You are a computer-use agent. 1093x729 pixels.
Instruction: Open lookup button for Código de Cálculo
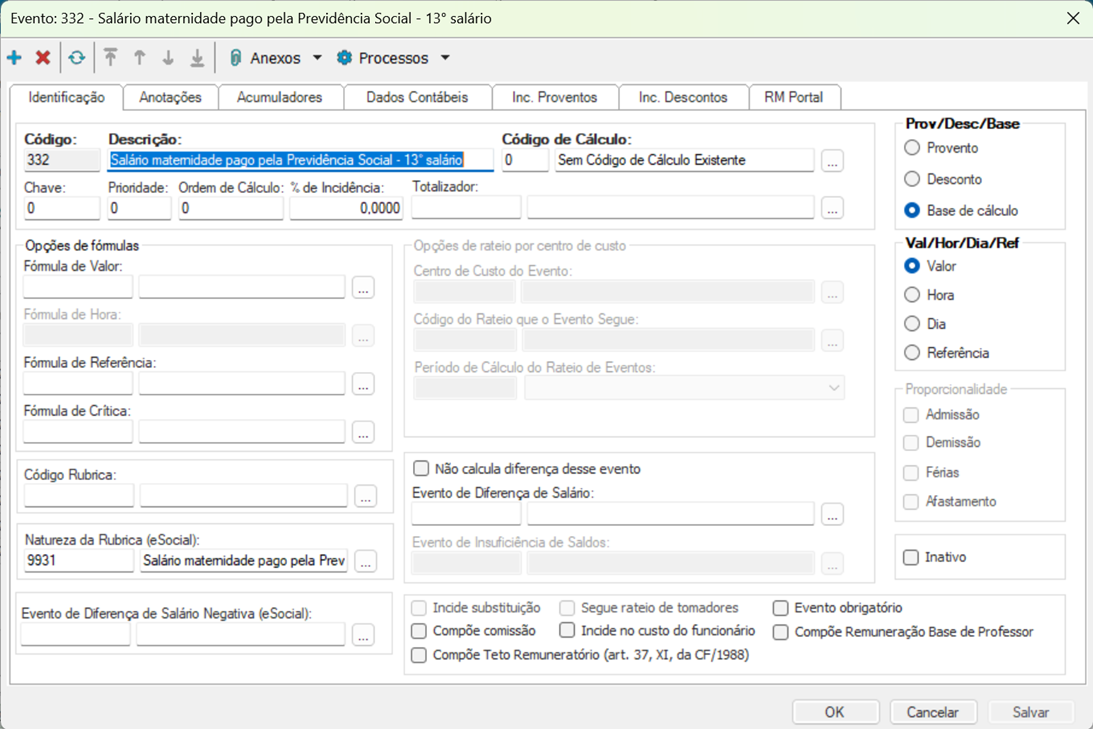point(832,161)
